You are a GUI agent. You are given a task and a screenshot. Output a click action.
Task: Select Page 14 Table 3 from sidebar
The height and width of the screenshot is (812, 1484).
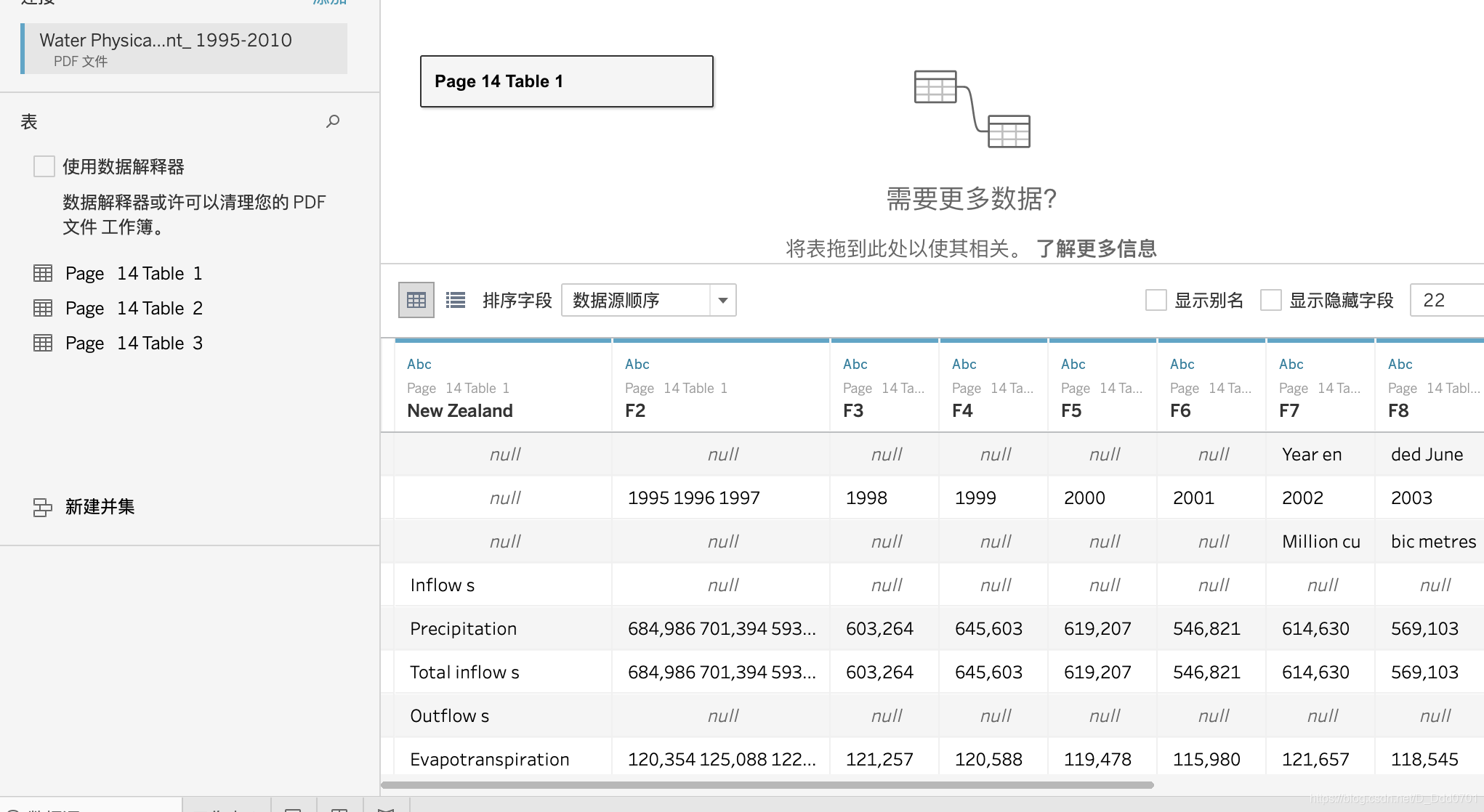134,343
